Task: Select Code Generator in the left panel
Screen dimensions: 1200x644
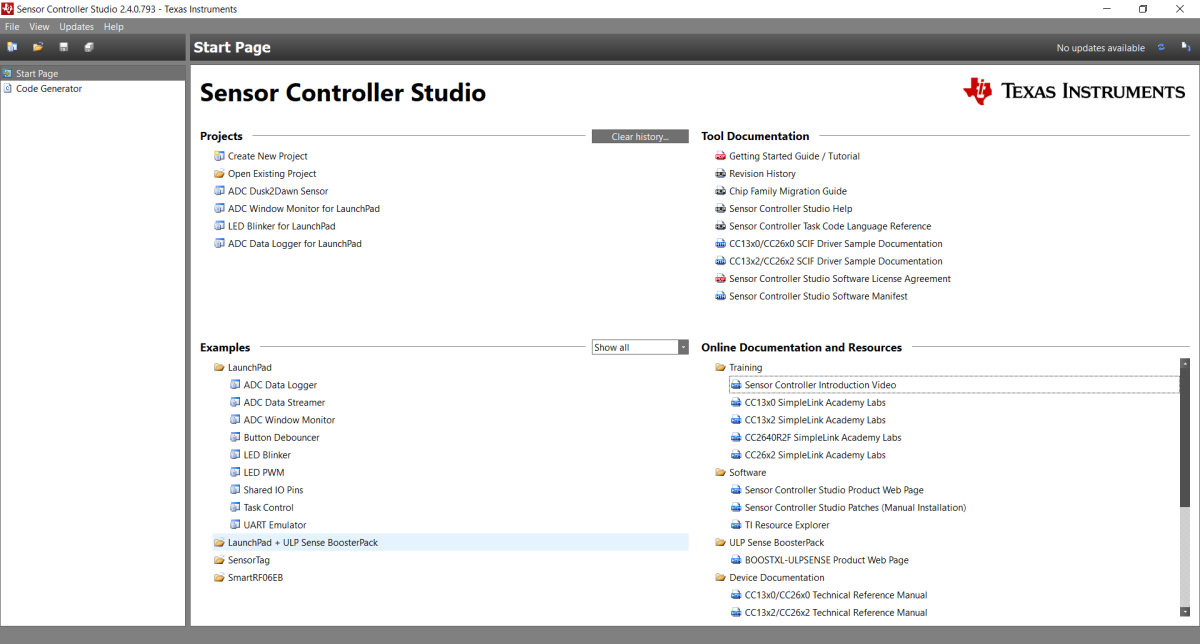Action: [x=48, y=89]
